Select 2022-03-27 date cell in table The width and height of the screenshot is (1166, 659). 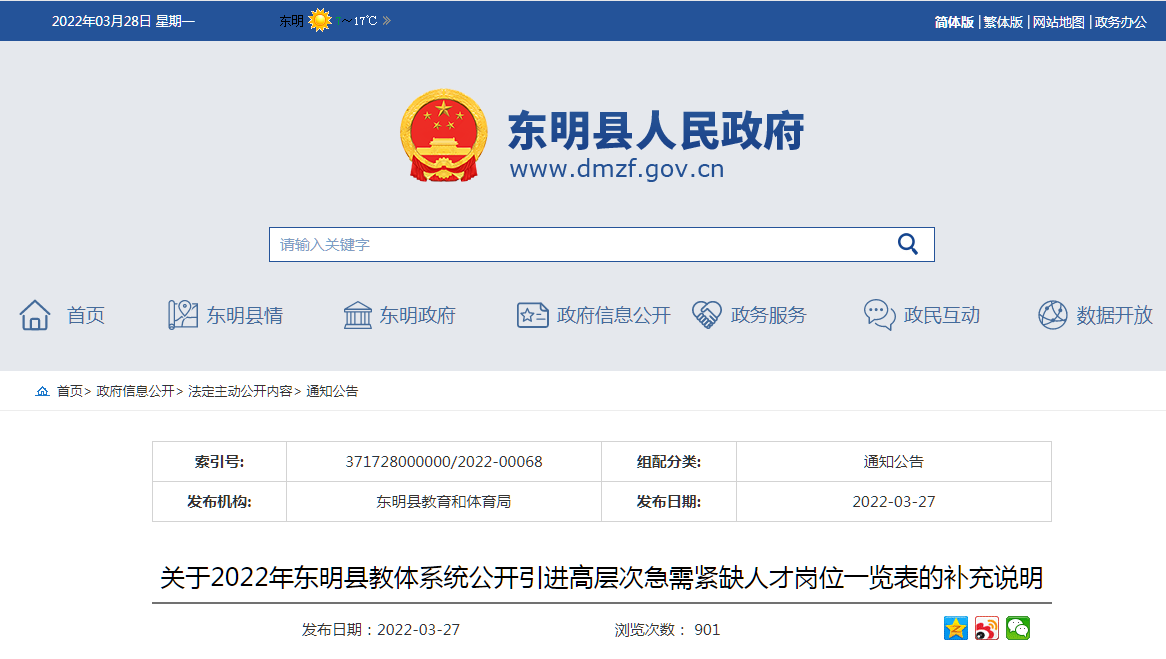click(894, 502)
